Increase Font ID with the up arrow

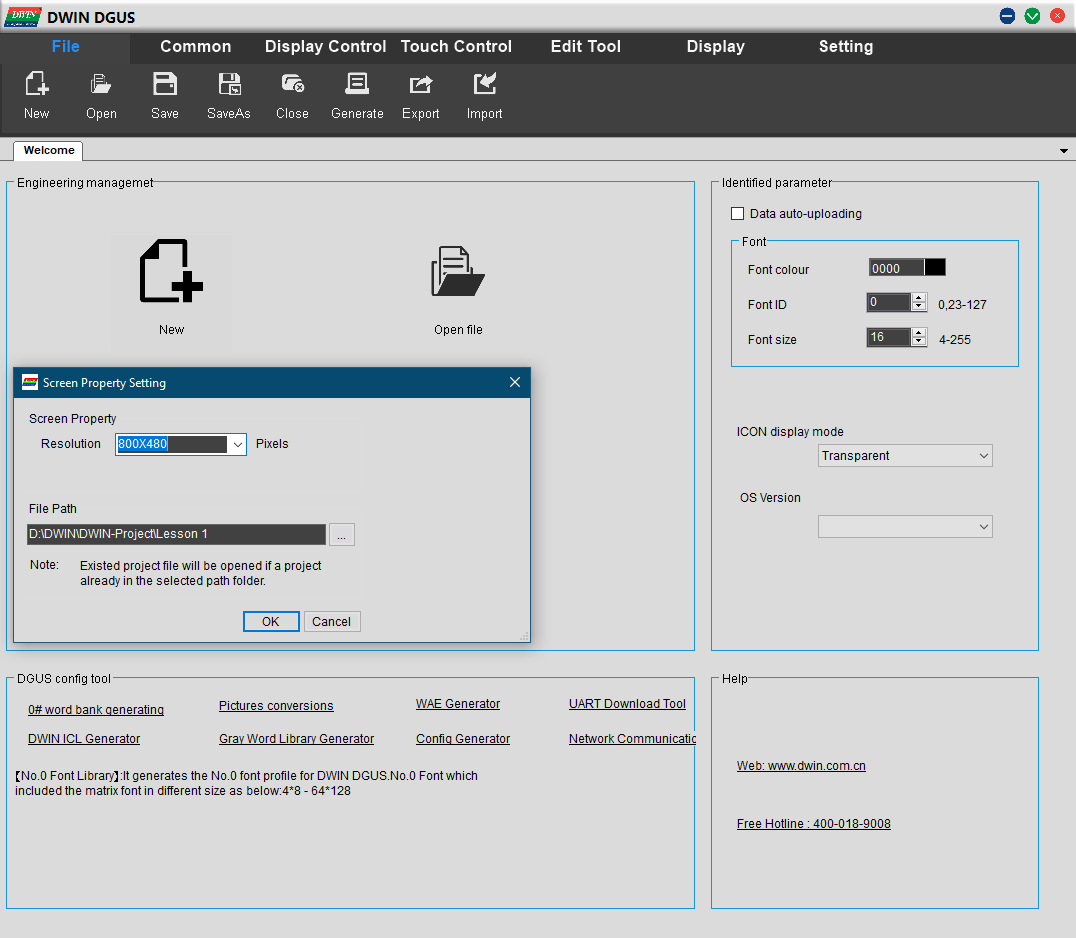tap(919, 298)
